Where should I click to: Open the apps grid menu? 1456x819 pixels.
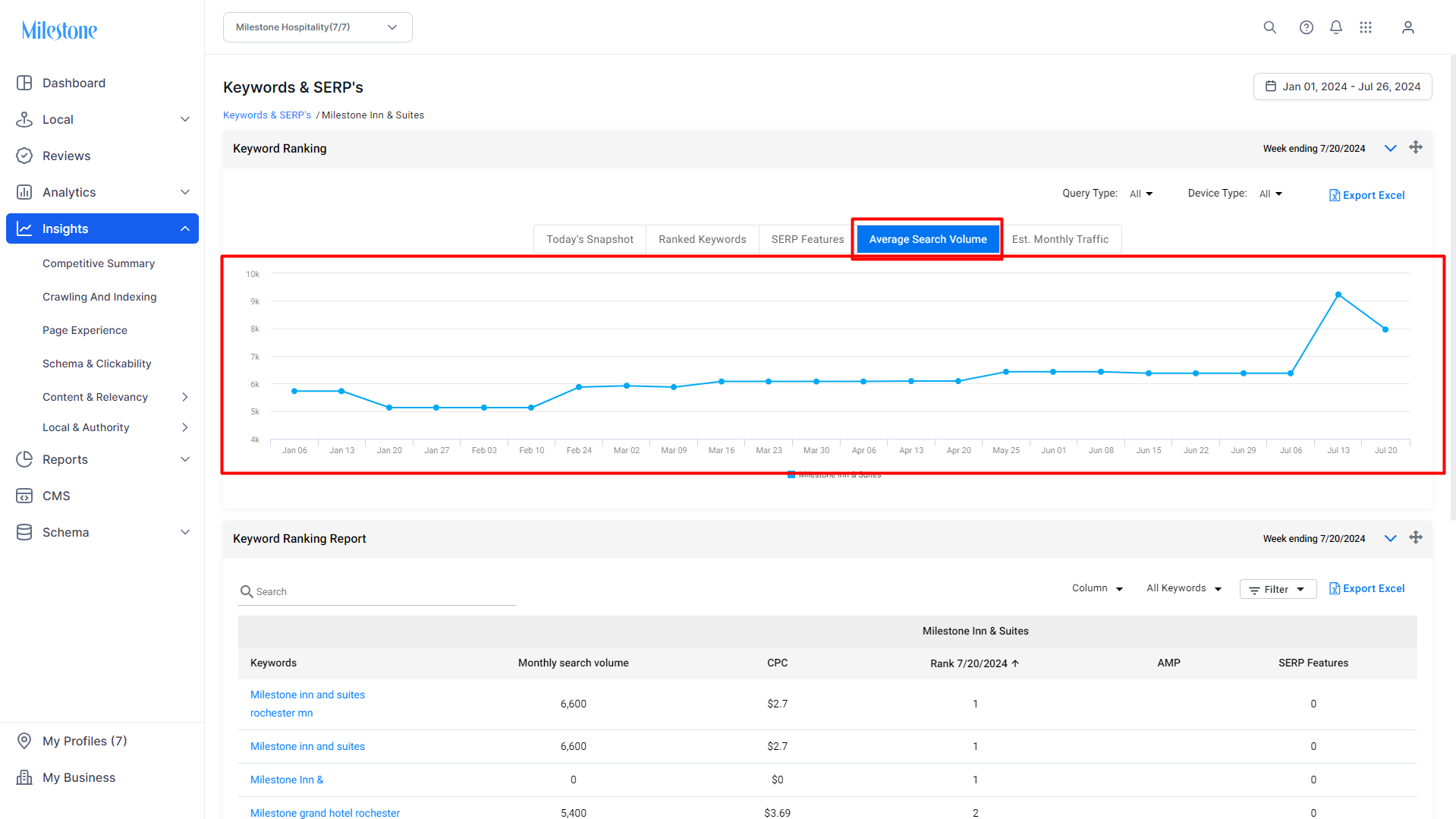[x=1365, y=27]
